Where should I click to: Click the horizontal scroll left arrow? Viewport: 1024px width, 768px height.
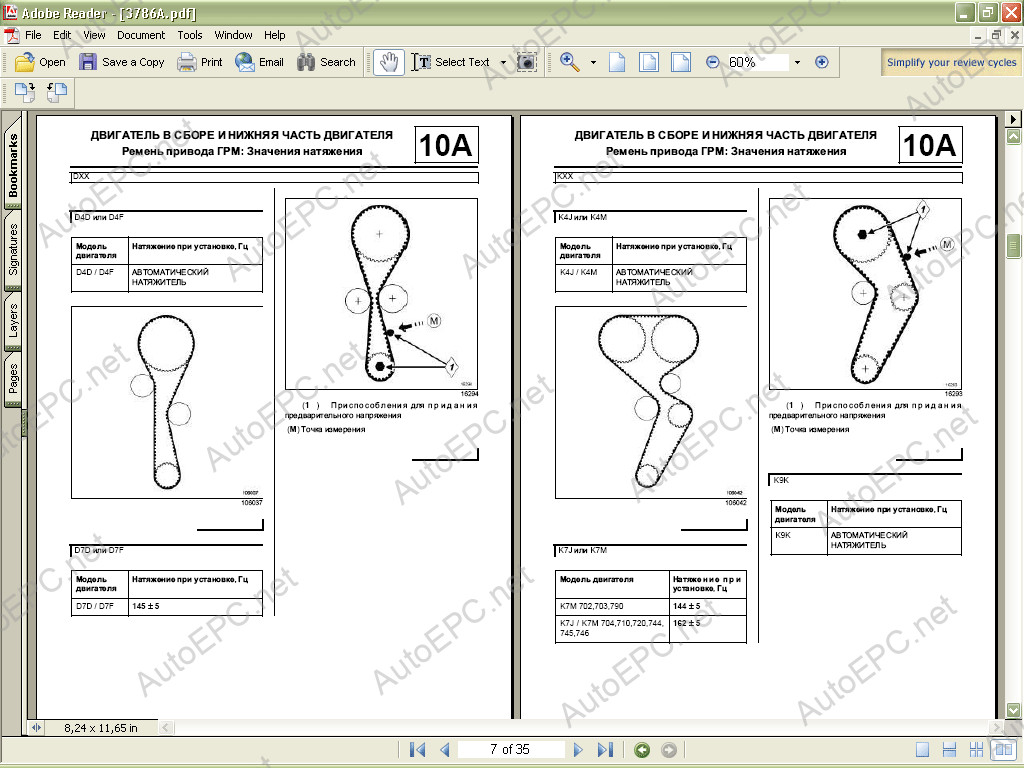pos(166,728)
